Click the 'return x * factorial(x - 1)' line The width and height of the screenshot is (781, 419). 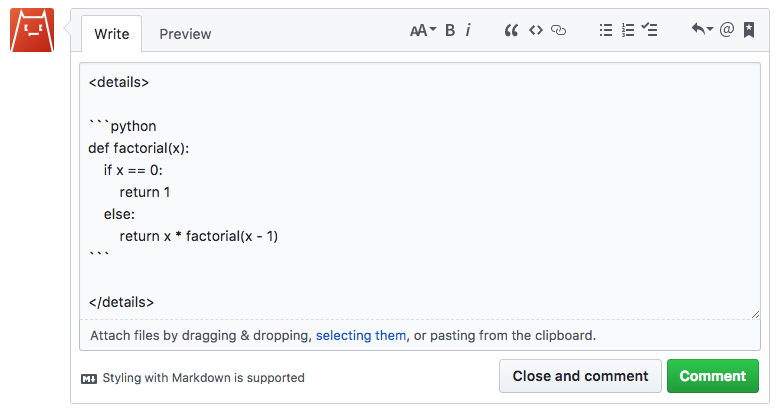[198, 236]
